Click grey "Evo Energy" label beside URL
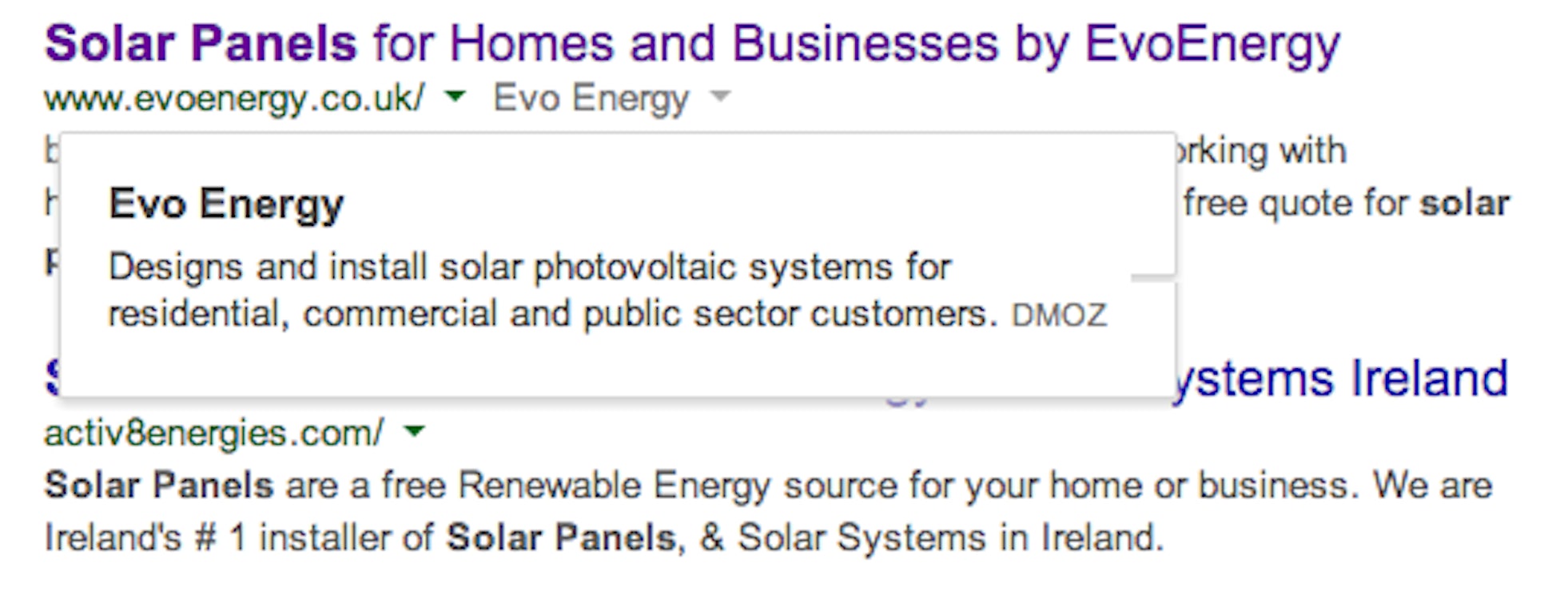 coord(591,99)
